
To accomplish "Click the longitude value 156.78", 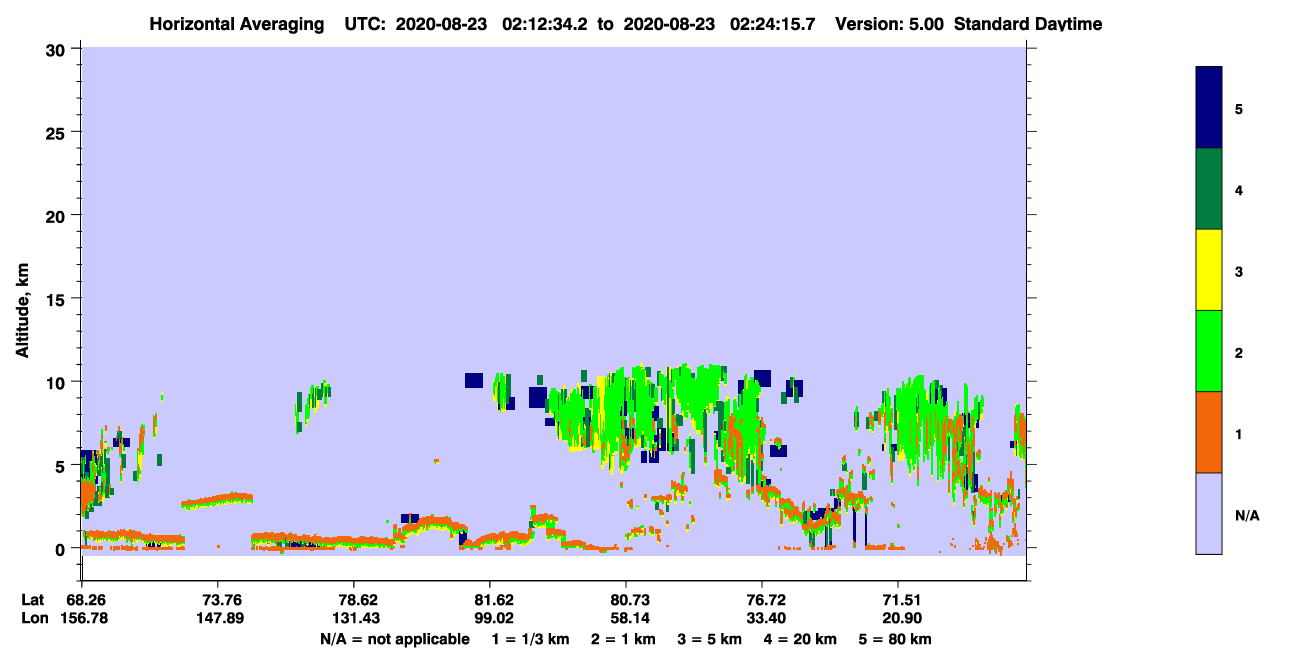I will 82,618.
